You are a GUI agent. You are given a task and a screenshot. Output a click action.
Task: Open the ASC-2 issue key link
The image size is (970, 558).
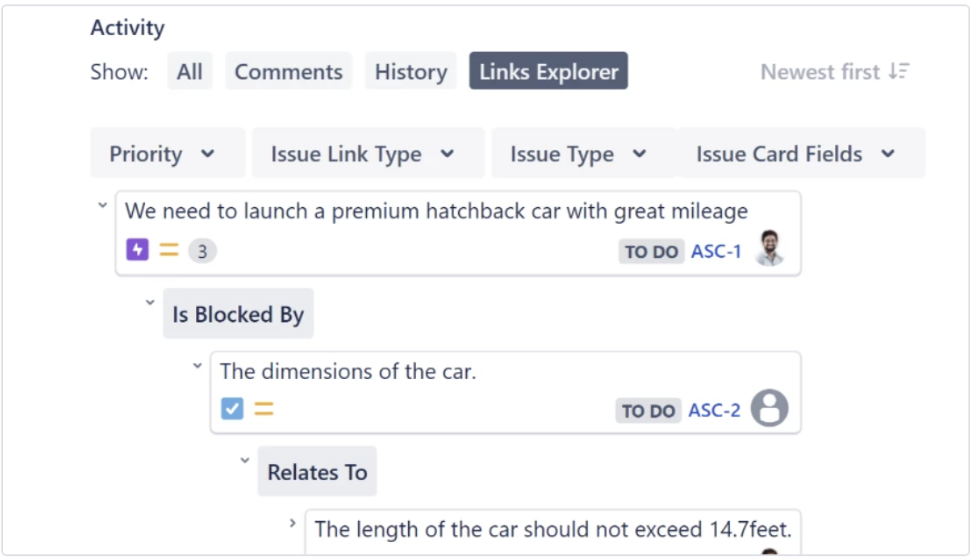(x=715, y=410)
